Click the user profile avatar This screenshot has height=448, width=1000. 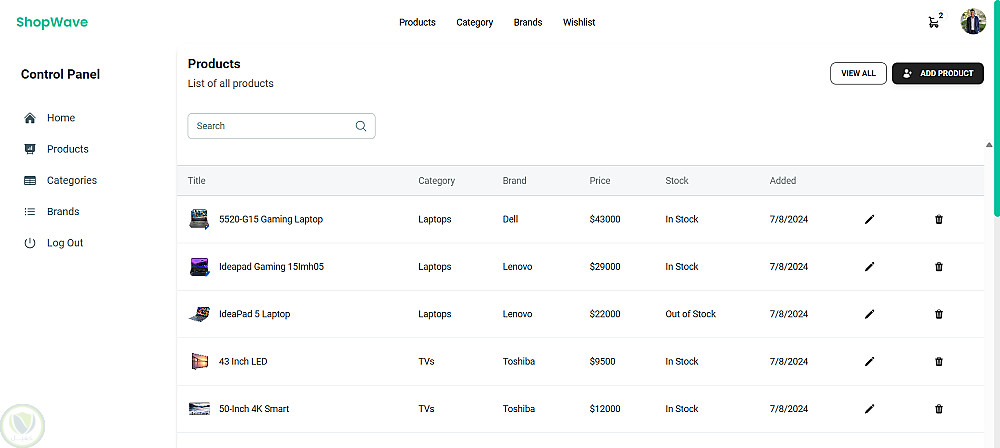(x=973, y=22)
